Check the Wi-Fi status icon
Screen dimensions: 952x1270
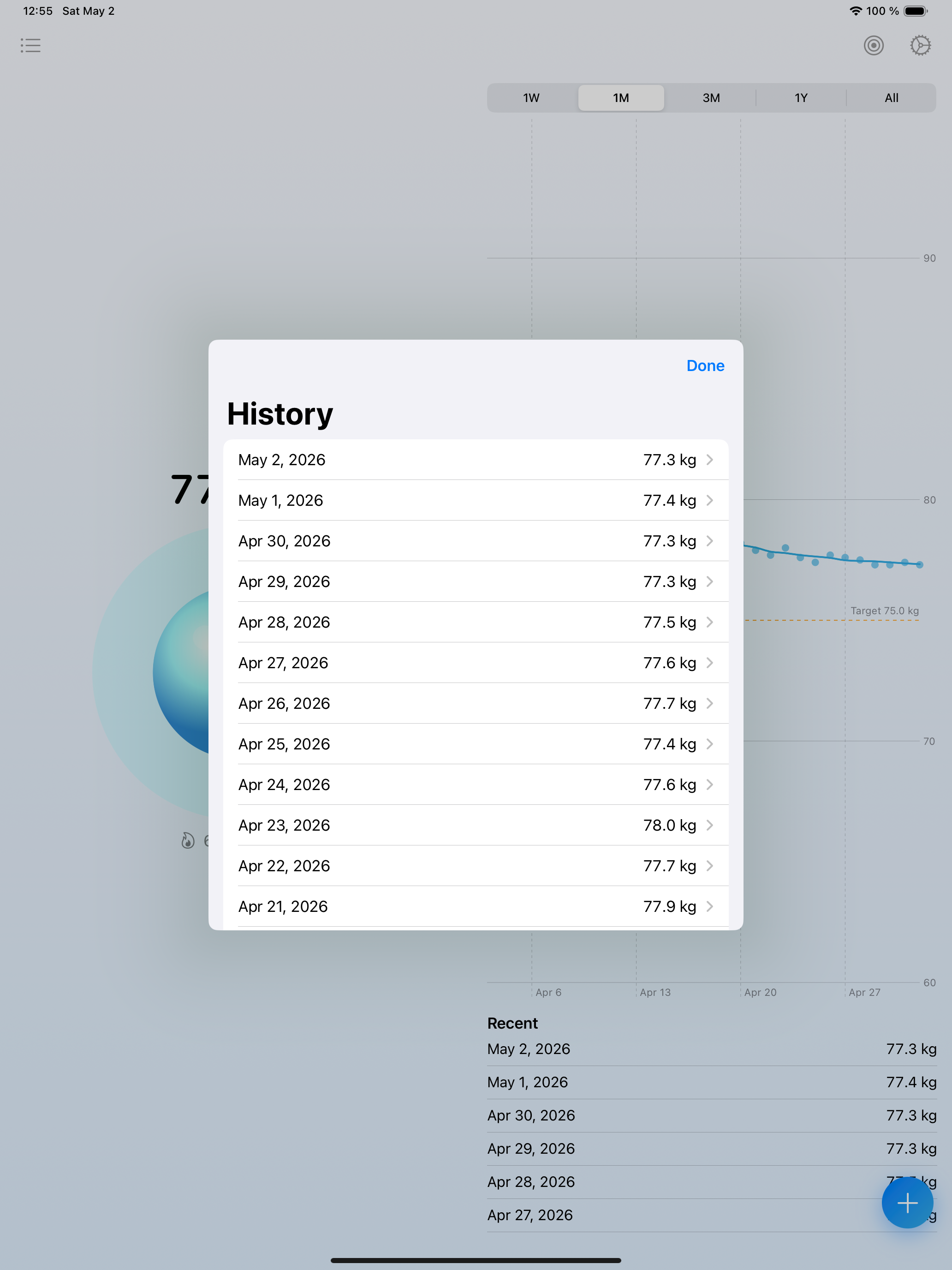pos(856,11)
